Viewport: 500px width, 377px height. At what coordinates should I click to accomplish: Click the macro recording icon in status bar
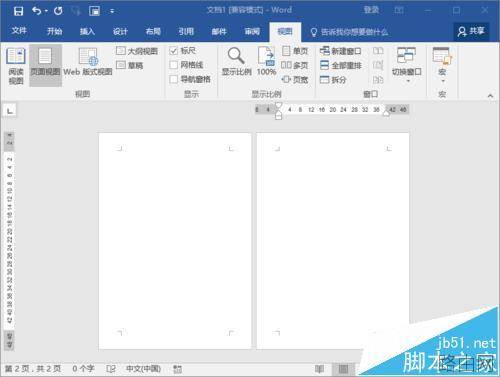point(178,369)
